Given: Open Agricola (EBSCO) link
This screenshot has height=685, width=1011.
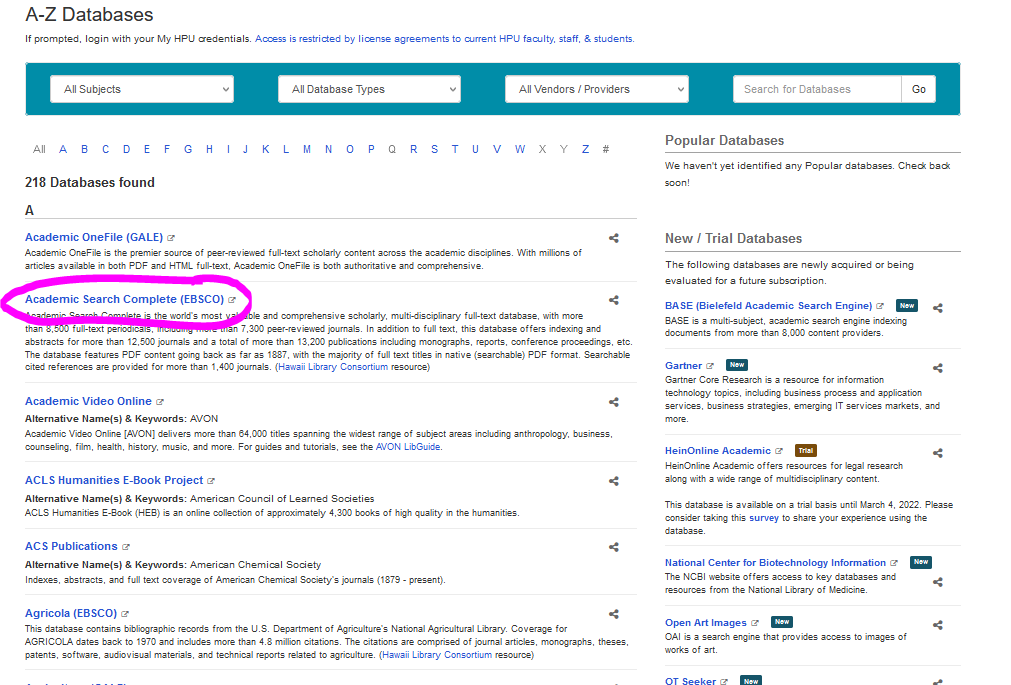Looking at the screenshot, I should click(71, 613).
